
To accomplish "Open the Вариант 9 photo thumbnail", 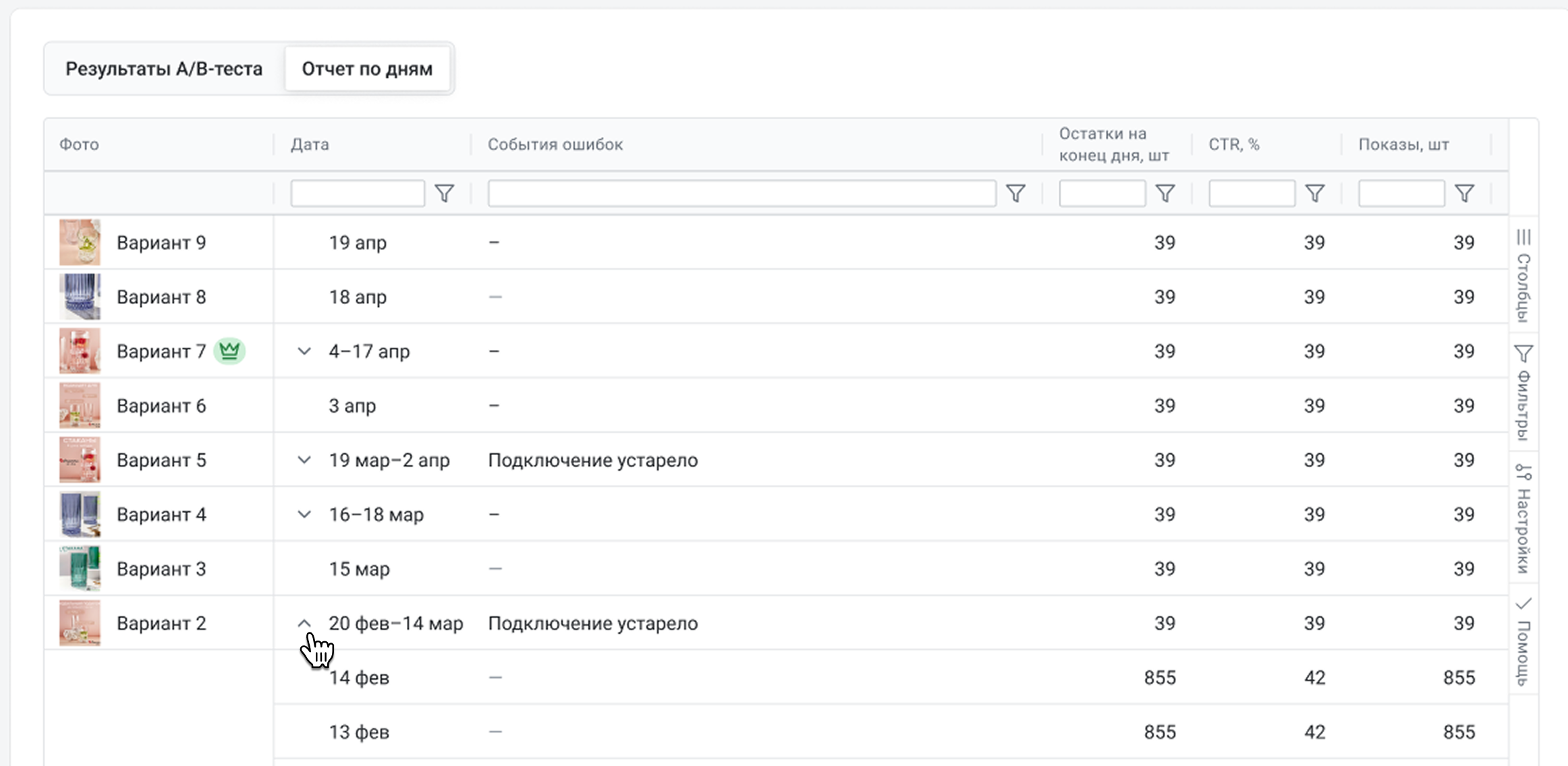I will (x=80, y=242).
